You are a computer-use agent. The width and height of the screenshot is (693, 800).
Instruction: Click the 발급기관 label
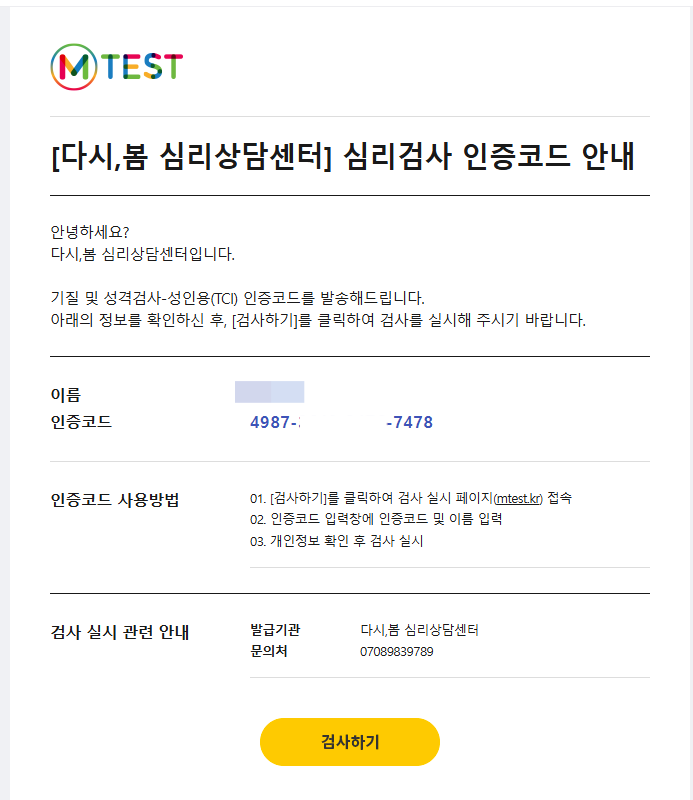point(275,630)
